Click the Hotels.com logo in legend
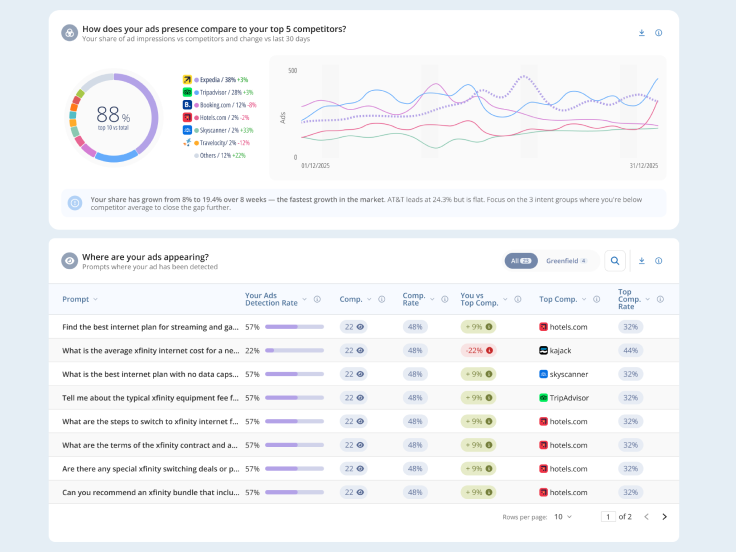 pyautogui.click(x=187, y=118)
